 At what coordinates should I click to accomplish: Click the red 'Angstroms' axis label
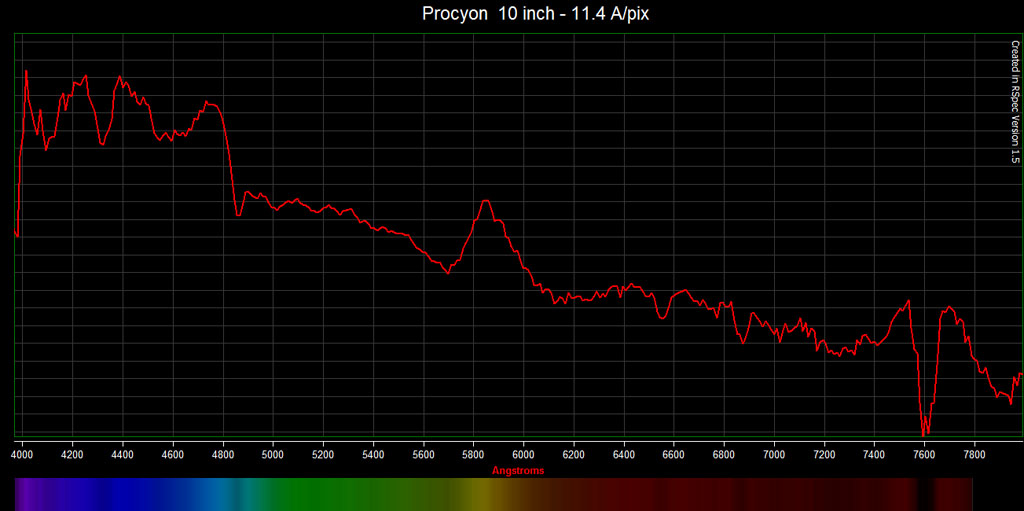(x=517, y=470)
